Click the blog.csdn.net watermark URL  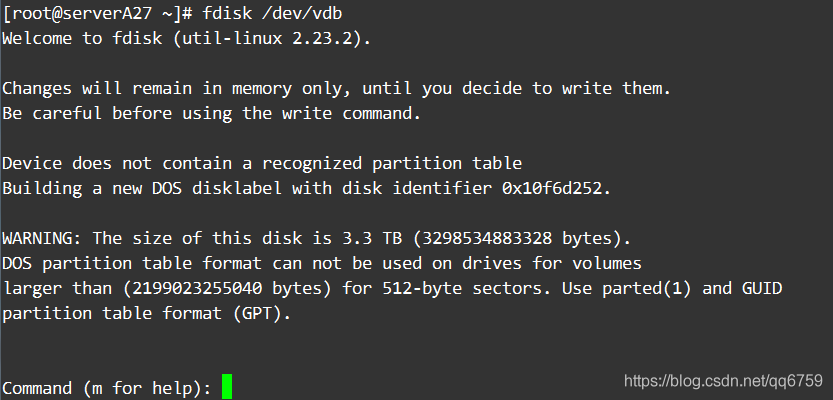722,381
